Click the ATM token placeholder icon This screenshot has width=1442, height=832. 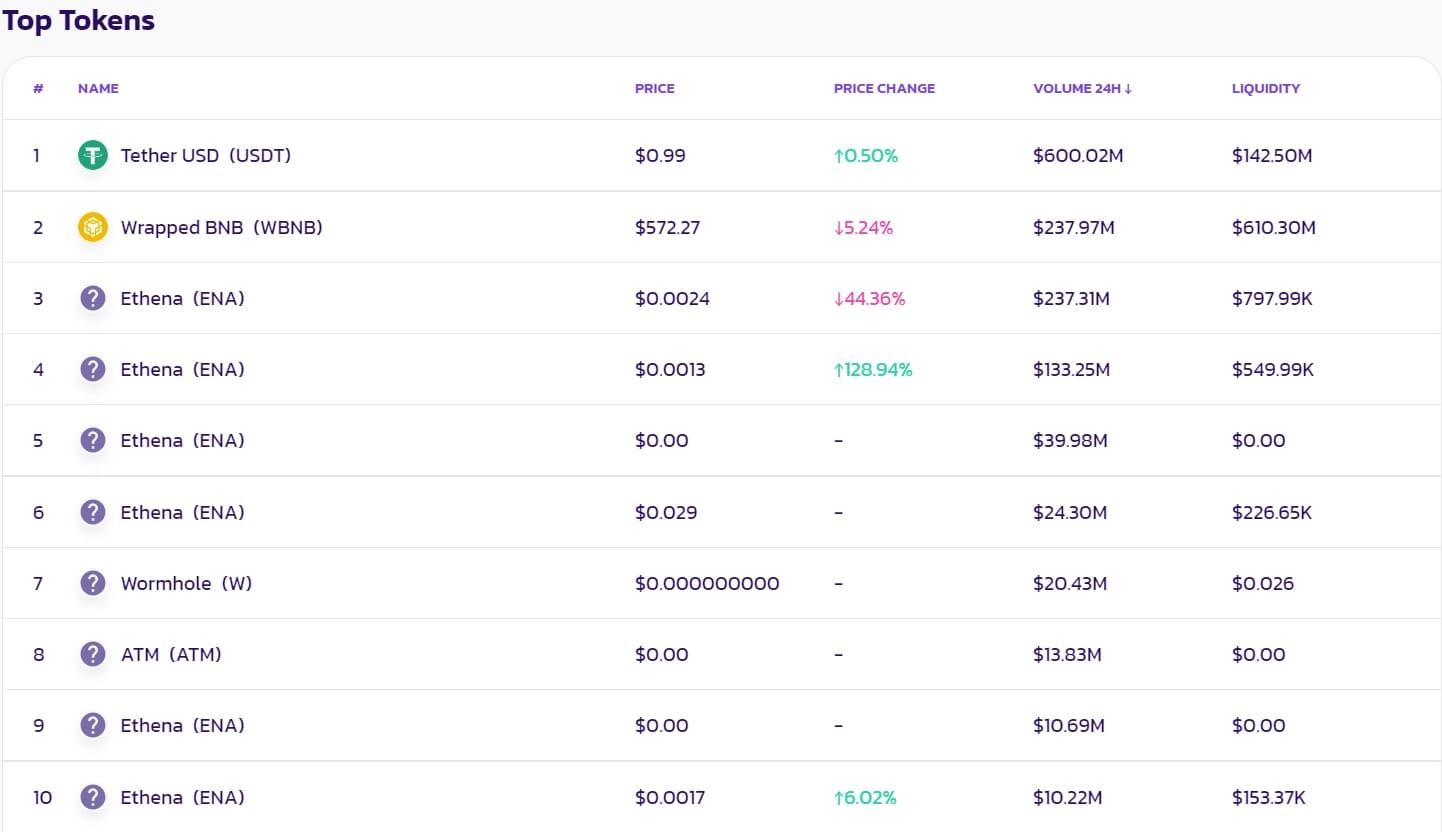[92, 654]
